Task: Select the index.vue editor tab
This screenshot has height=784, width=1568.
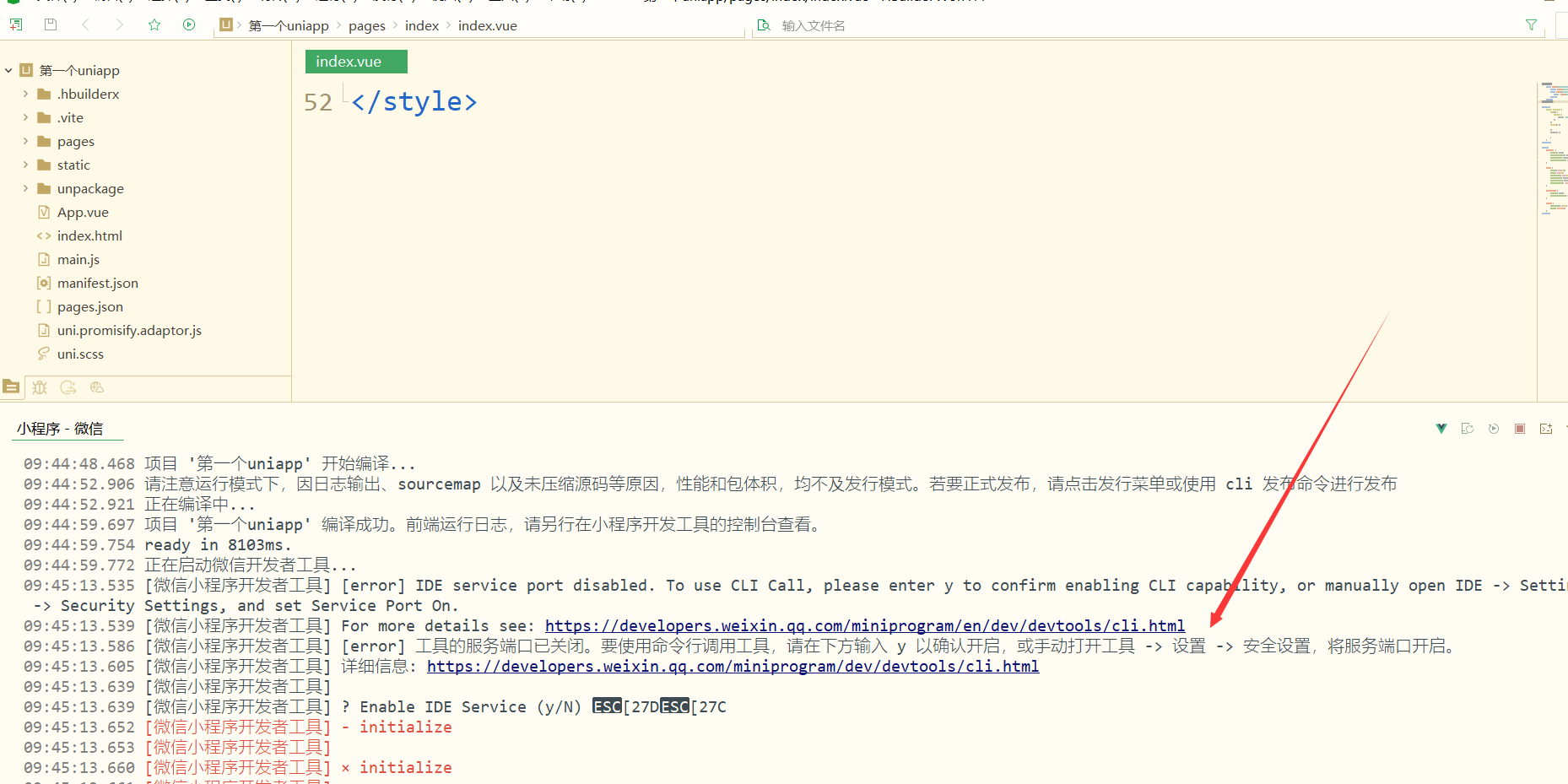Action: pos(356,62)
